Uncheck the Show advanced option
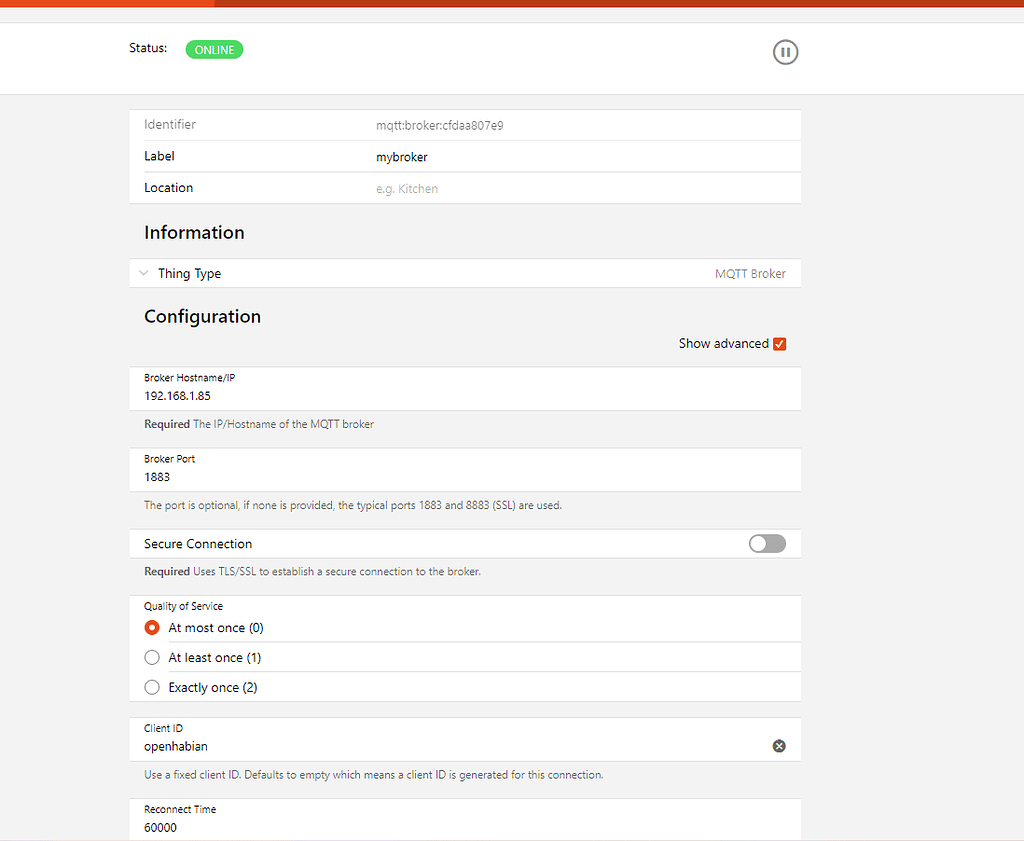Image resolution: width=1024 pixels, height=841 pixels. pyautogui.click(x=779, y=343)
